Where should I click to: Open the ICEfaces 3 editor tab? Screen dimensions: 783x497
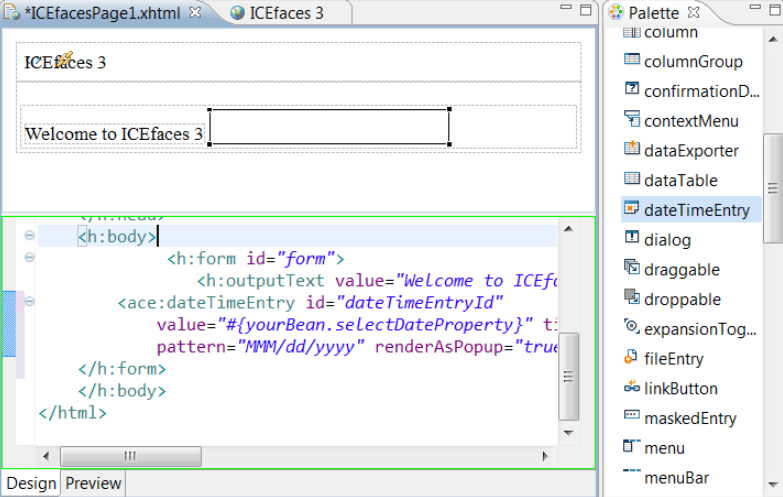coord(285,13)
